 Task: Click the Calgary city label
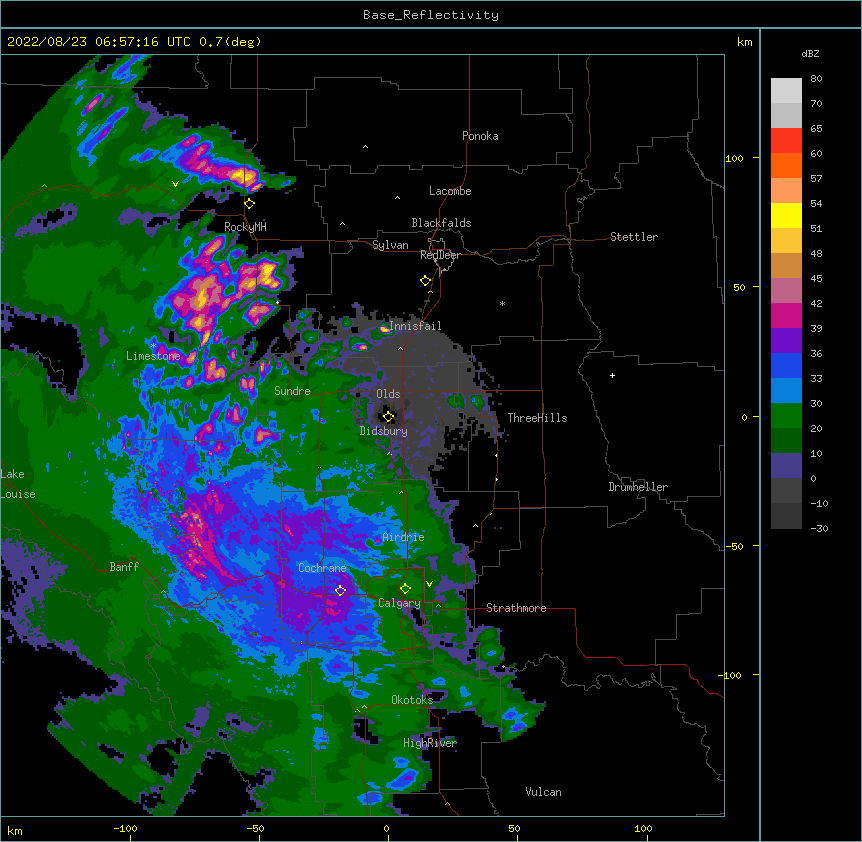tap(399, 603)
